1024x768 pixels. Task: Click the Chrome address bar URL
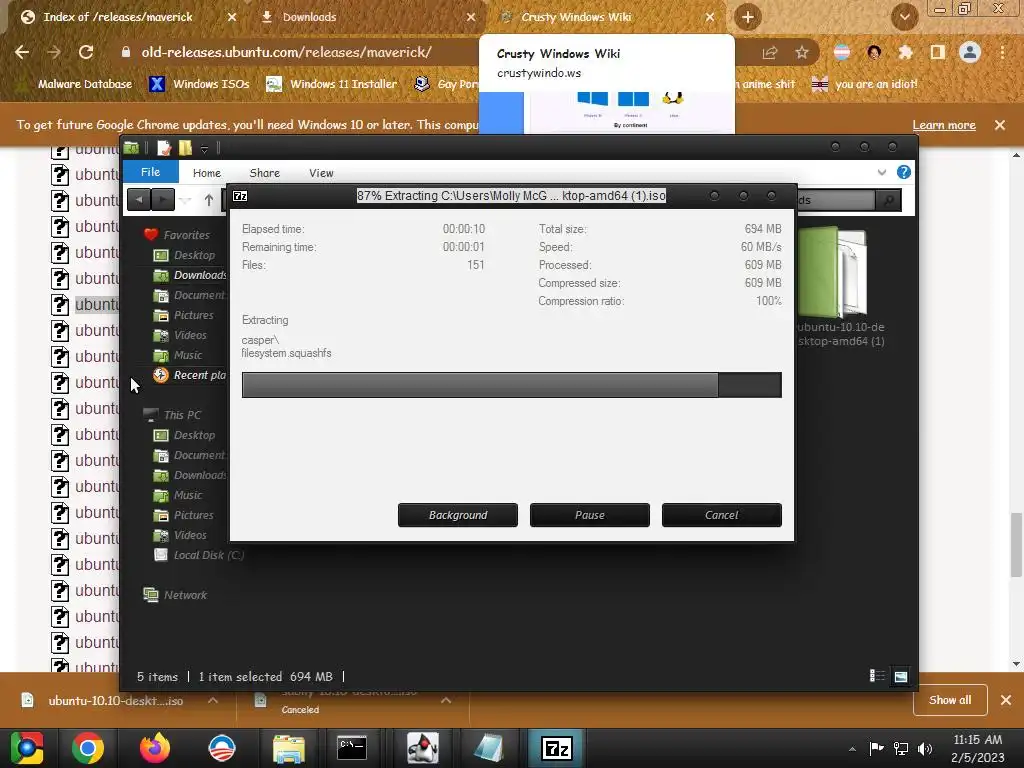[286, 52]
